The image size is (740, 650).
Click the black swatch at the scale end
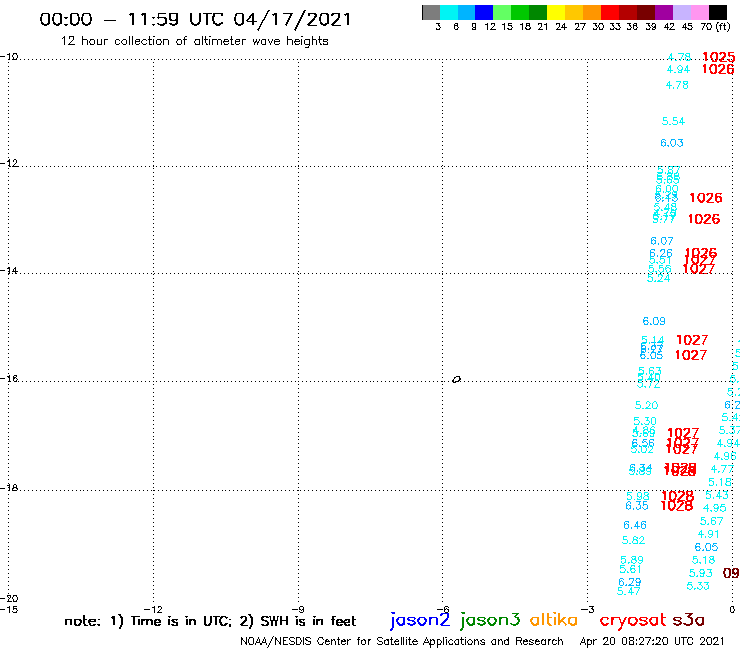718,12
